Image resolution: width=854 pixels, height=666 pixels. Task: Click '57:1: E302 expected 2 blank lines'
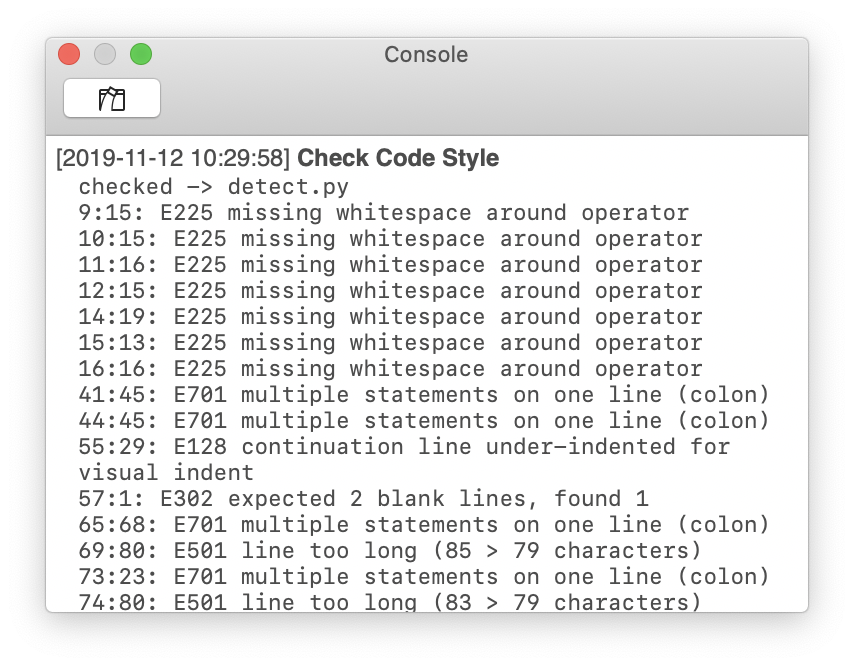(363, 499)
